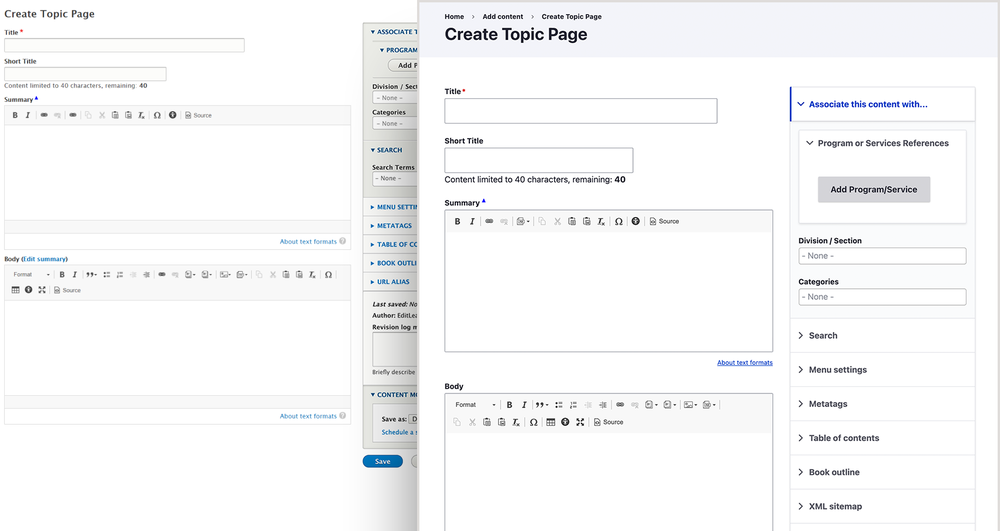Toggle Italic in left form Summary toolbar

[x=27, y=115]
